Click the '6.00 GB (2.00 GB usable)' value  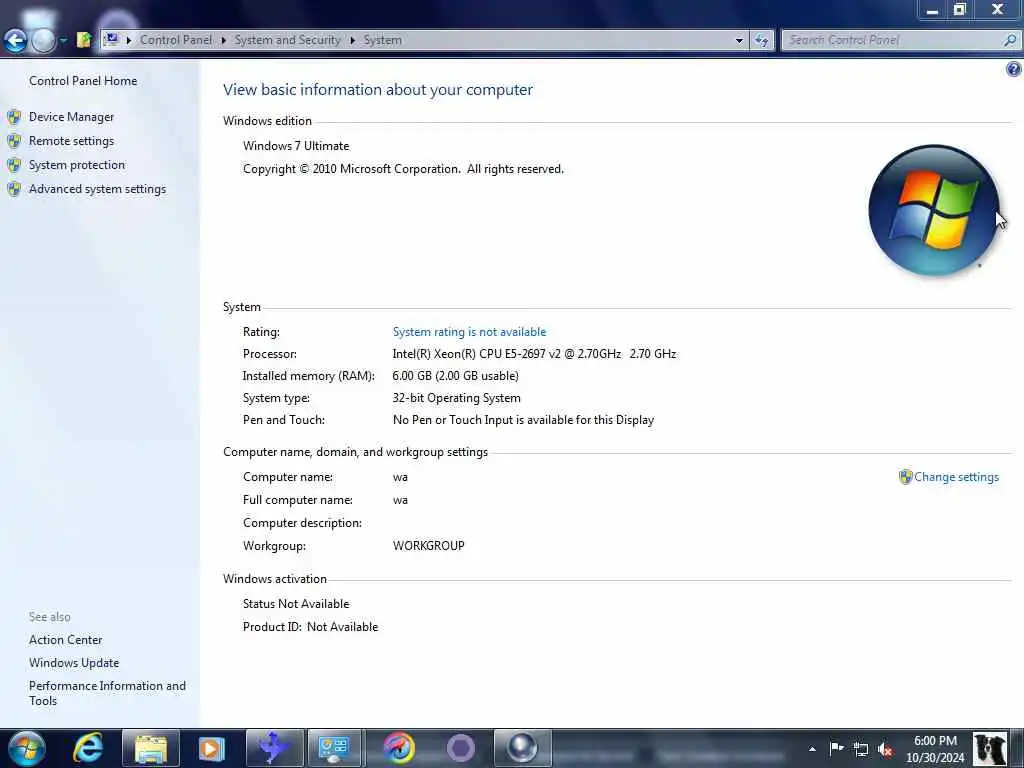click(x=455, y=376)
